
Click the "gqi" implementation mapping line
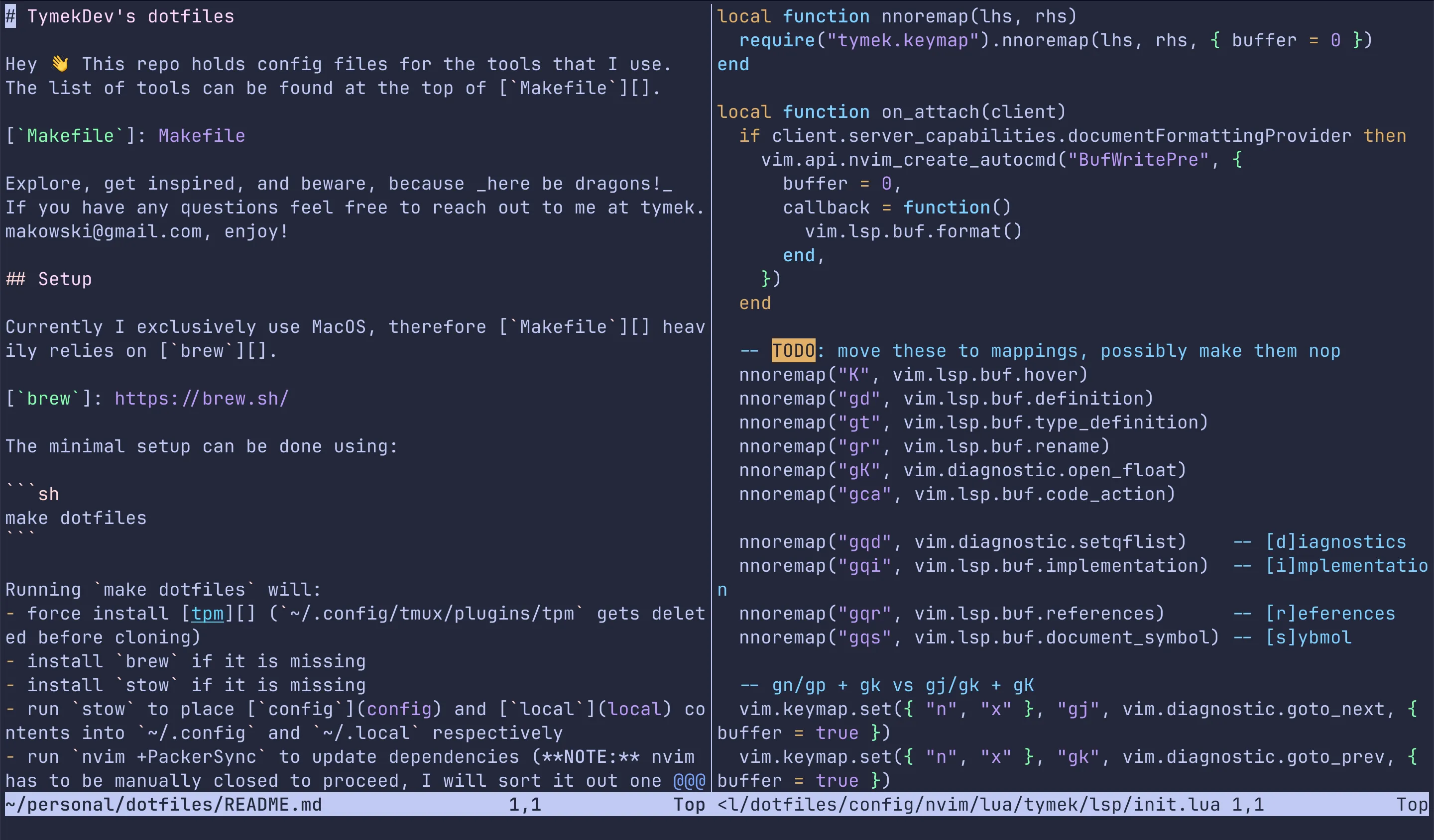[973, 565]
